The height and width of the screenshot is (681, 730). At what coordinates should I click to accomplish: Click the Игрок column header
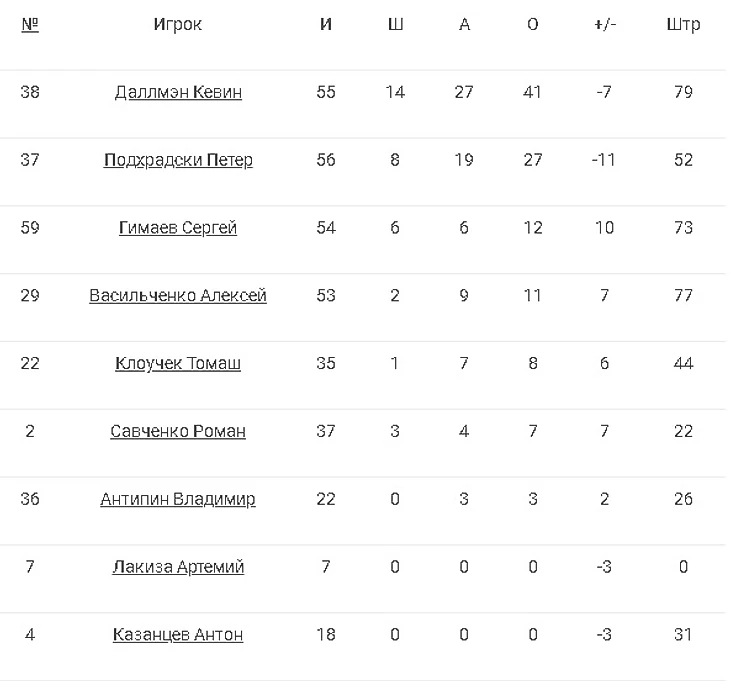pyautogui.click(x=178, y=25)
